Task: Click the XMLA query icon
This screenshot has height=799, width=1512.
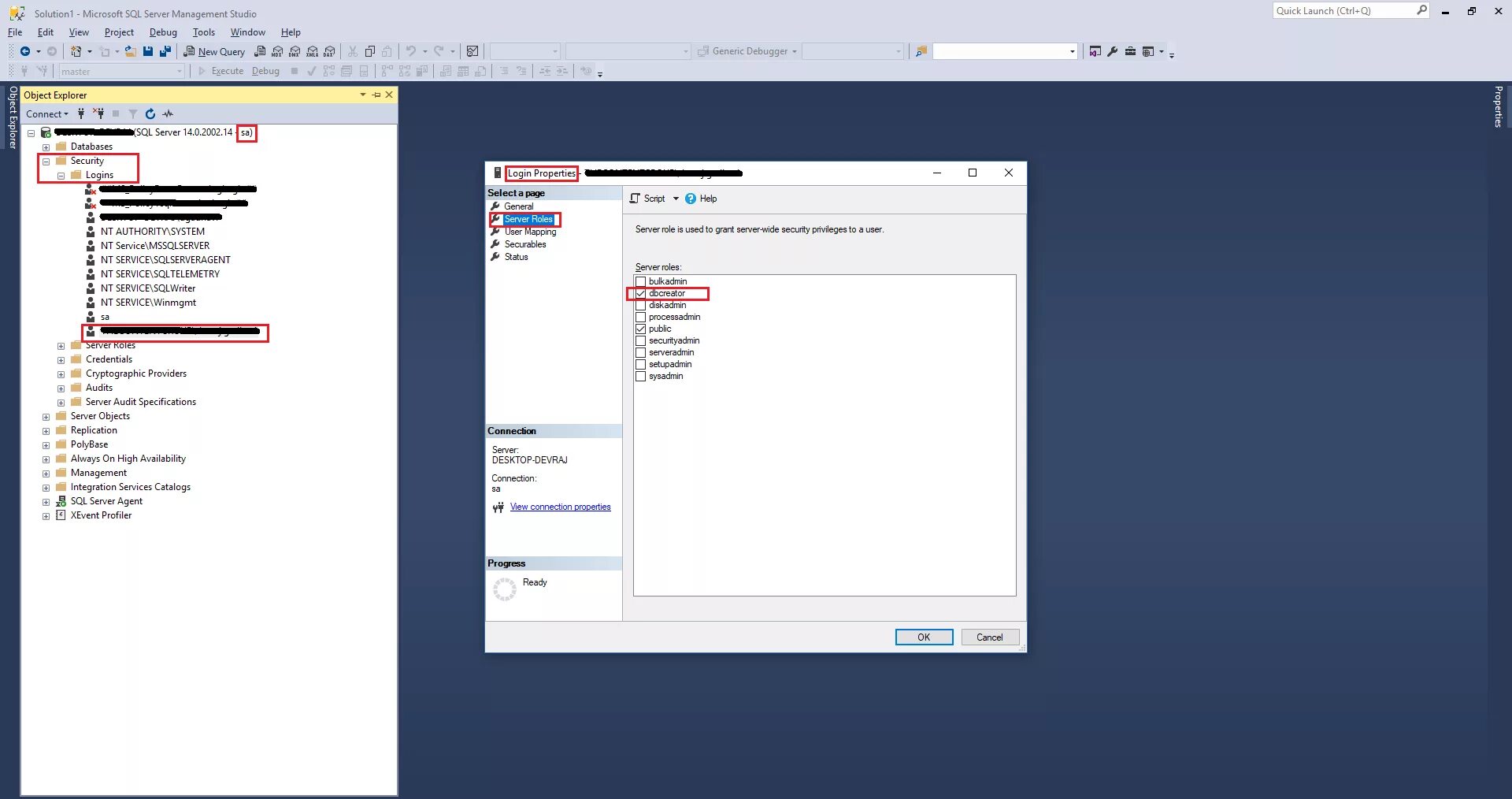Action: click(313, 51)
